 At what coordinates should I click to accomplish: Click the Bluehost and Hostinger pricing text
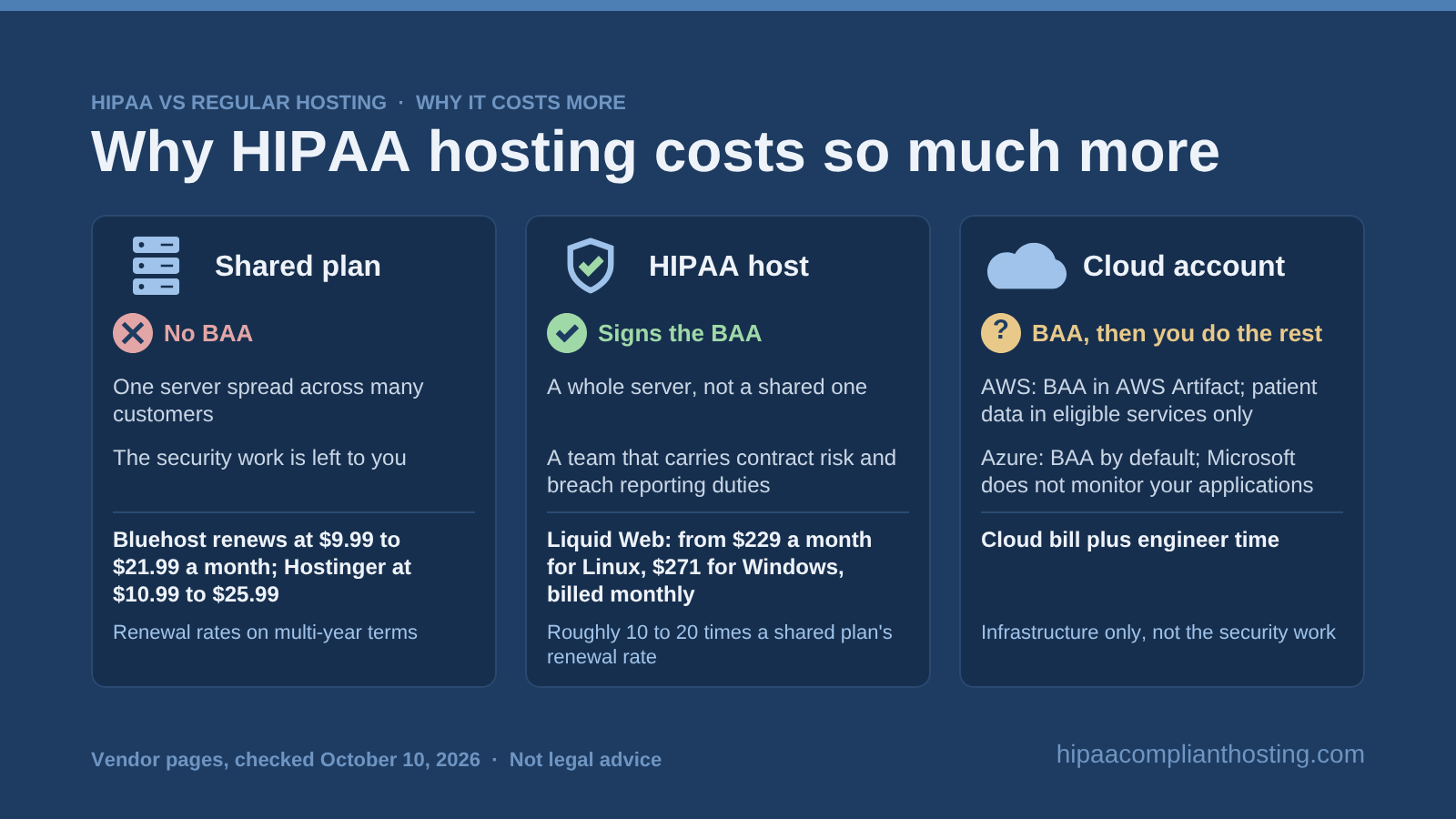point(262,567)
